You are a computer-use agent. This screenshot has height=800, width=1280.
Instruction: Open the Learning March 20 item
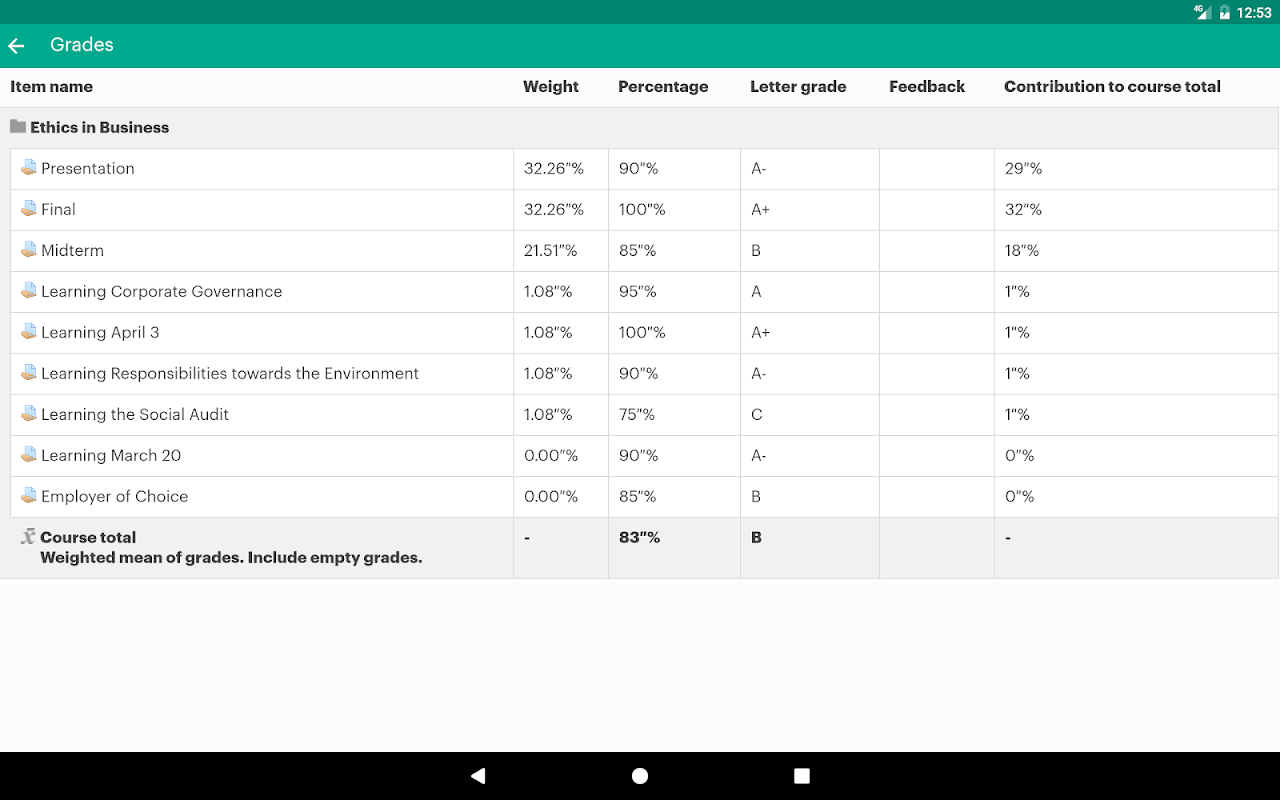(x=111, y=455)
